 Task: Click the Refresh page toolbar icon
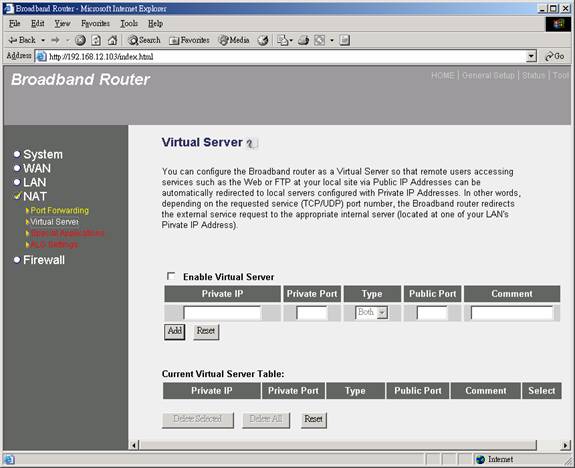[96, 40]
